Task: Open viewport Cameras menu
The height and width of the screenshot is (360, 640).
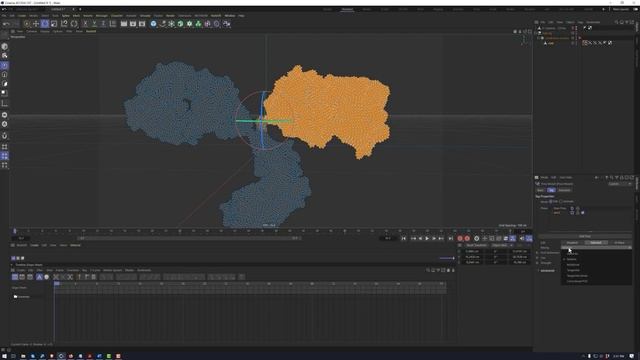Action: [x=31, y=31]
